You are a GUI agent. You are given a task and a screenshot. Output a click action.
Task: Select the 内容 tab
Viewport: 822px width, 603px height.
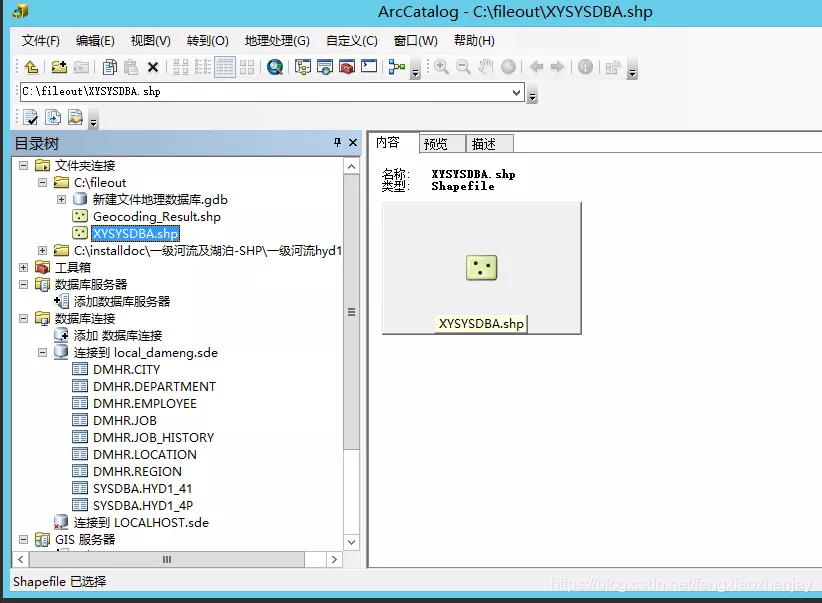[394, 143]
